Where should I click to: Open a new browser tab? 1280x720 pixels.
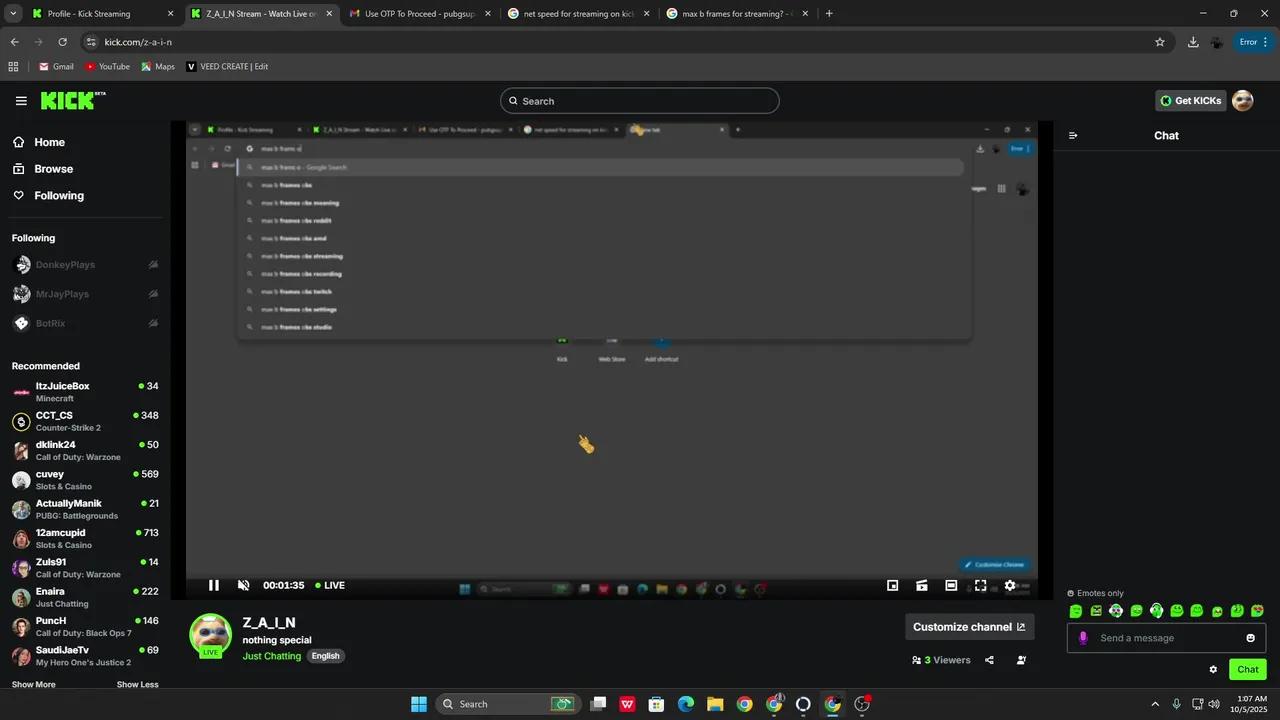(829, 14)
